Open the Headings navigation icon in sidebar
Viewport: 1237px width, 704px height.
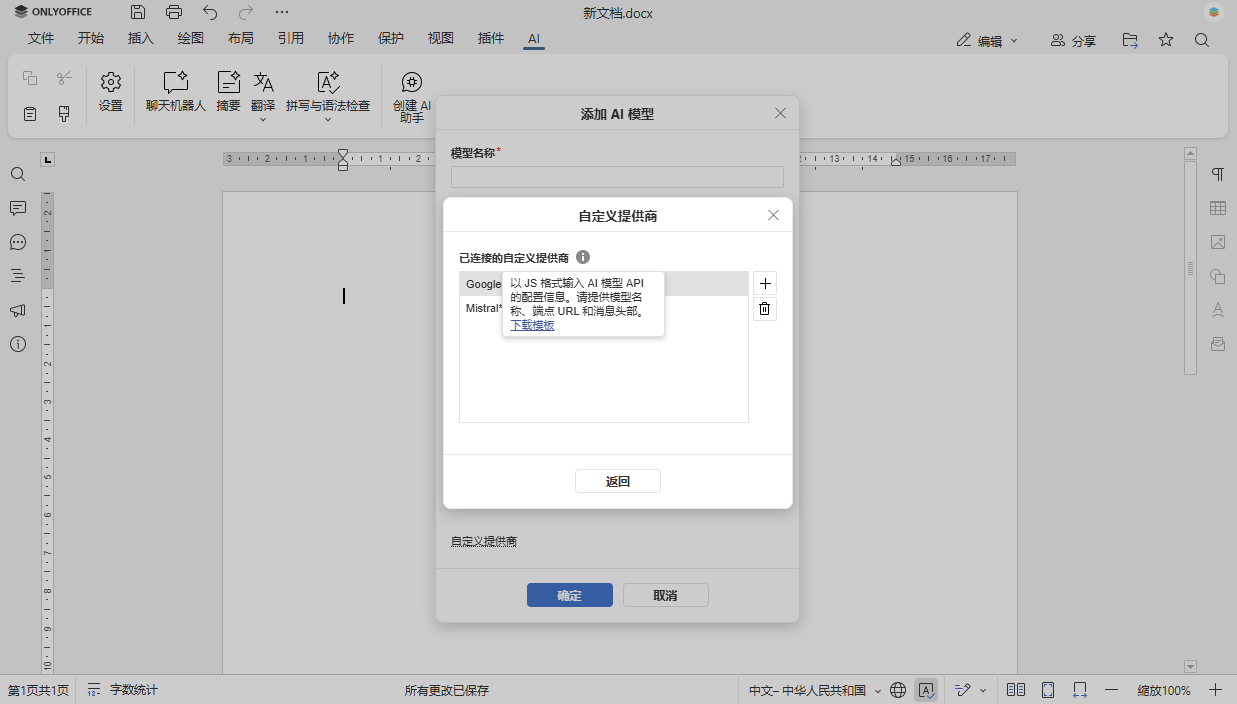[x=18, y=276]
